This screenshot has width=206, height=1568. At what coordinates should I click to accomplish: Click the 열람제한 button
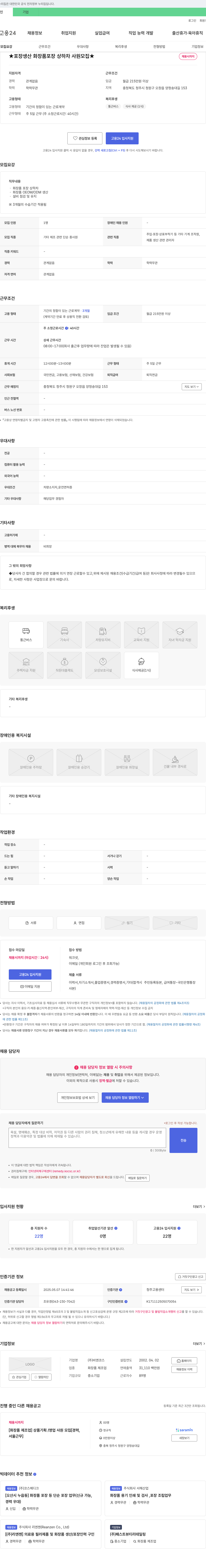click(x=41, y=1377)
